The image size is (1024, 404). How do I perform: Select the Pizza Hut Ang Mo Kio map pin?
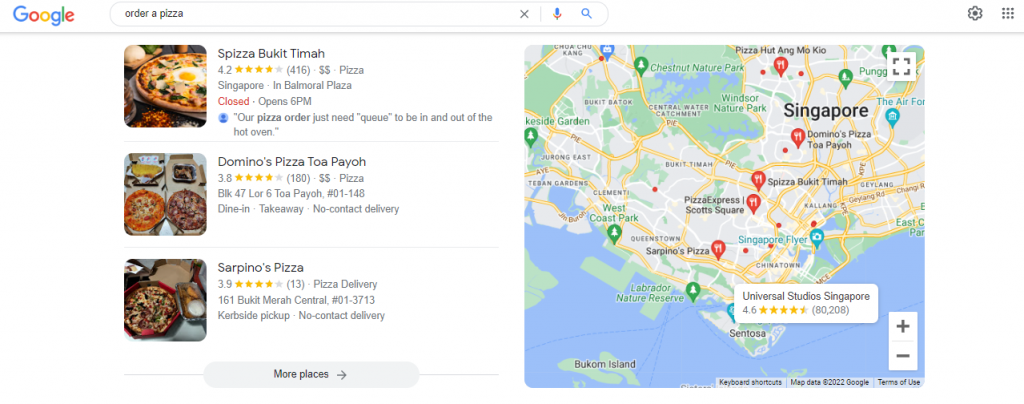tap(780, 65)
